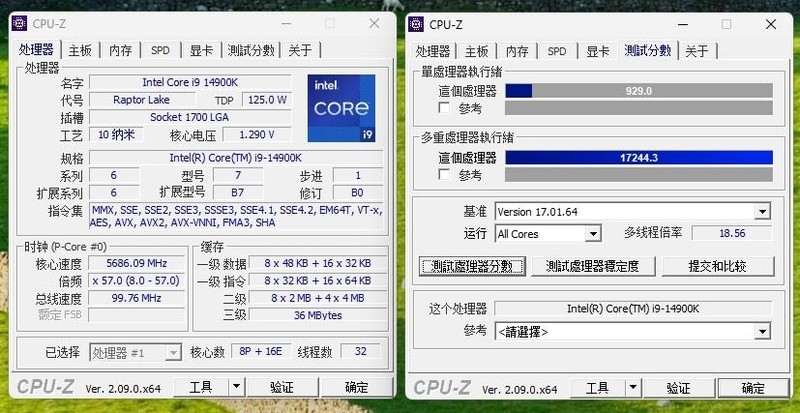The image size is (800, 413).
Task: Click the 測試處理器穩定度 button
Action: click(x=592, y=266)
